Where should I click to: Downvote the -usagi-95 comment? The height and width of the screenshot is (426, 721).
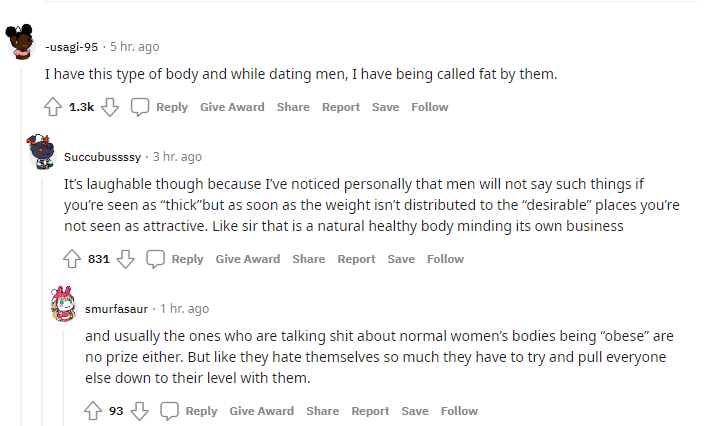(x=110, y=107)
